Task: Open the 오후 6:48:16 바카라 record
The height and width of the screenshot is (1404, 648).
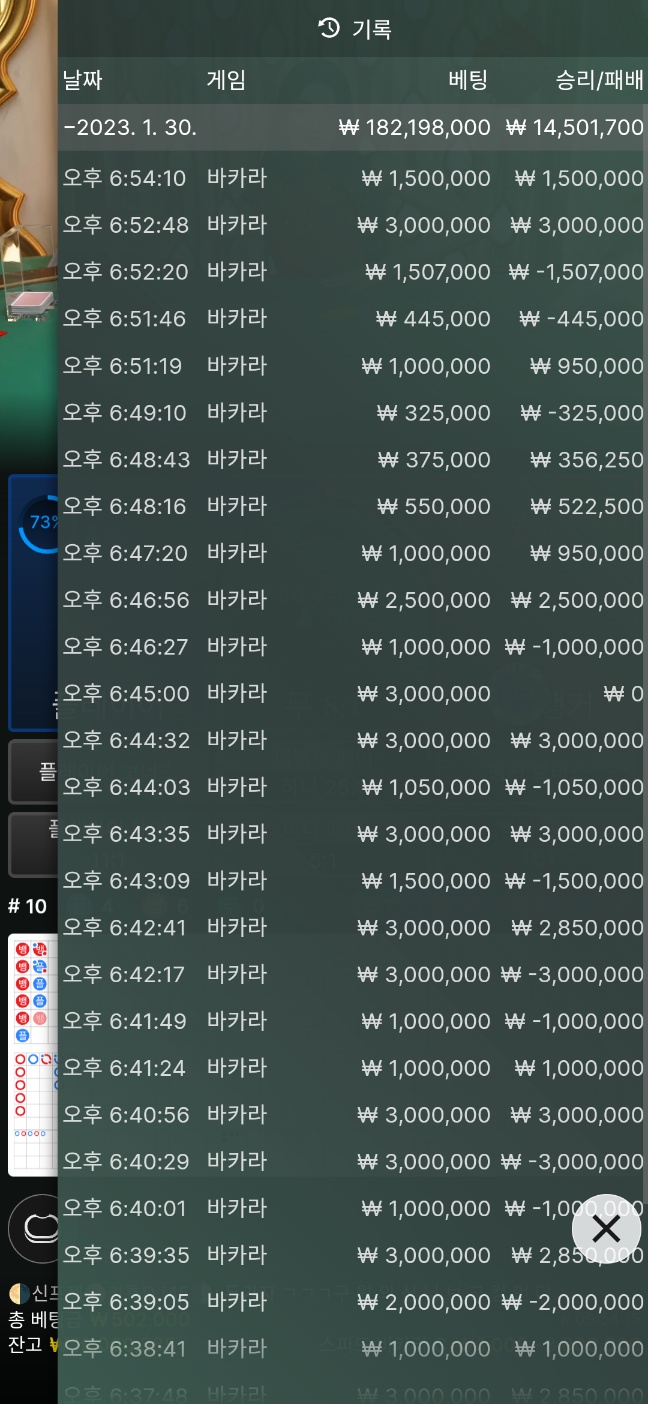Action: coord(352,506)
